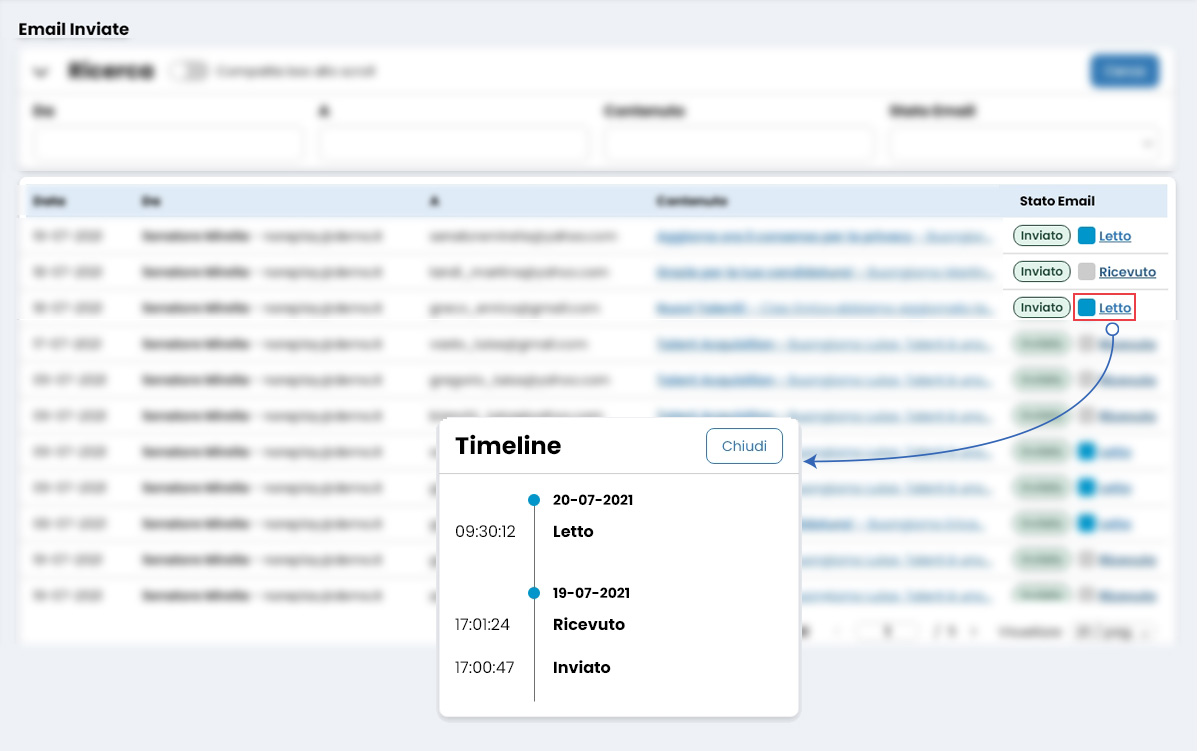
Task: Open the Letto link in first row
Action: pos(1114,235)
